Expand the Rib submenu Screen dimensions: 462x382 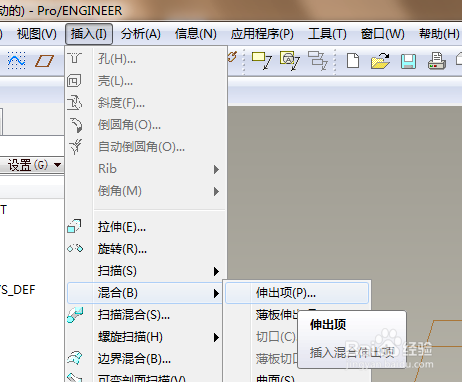(147, 169)
